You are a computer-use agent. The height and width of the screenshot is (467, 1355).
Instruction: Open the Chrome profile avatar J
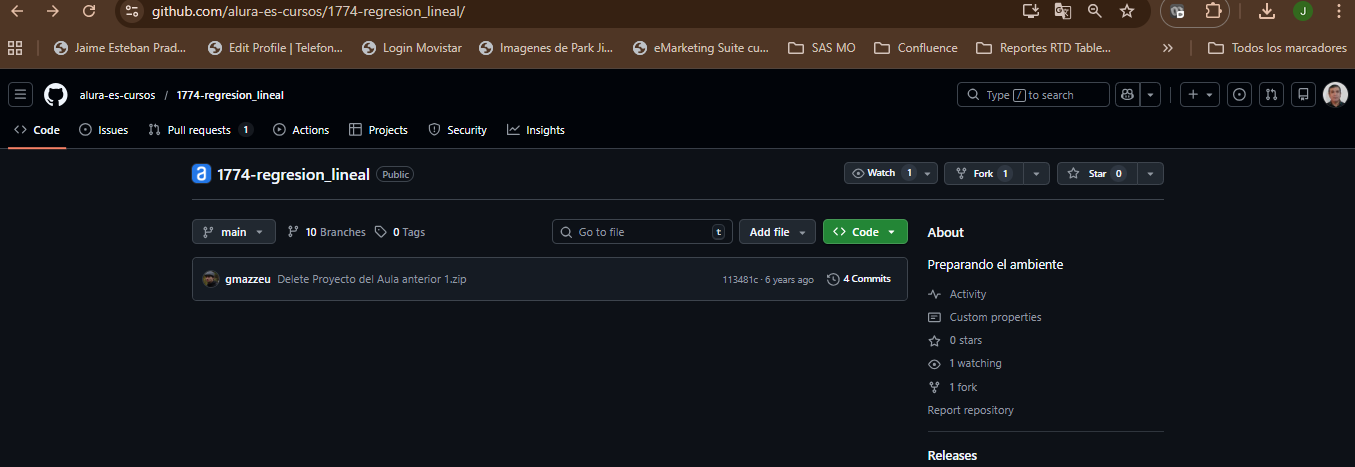coord(1302,11)
